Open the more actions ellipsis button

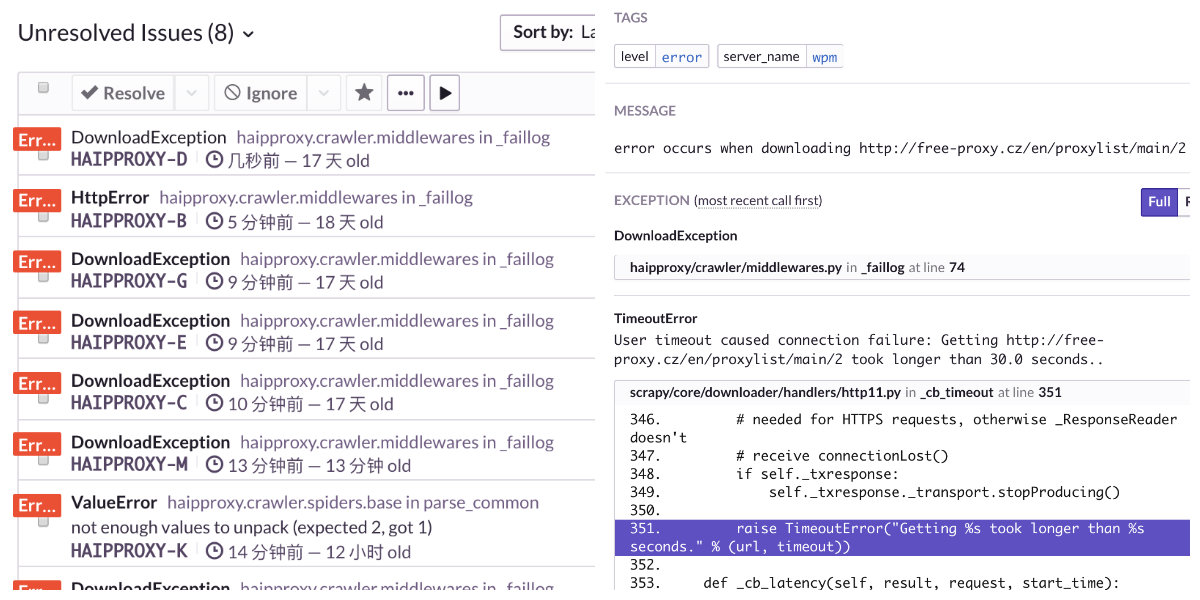click(x=406, y=93)
